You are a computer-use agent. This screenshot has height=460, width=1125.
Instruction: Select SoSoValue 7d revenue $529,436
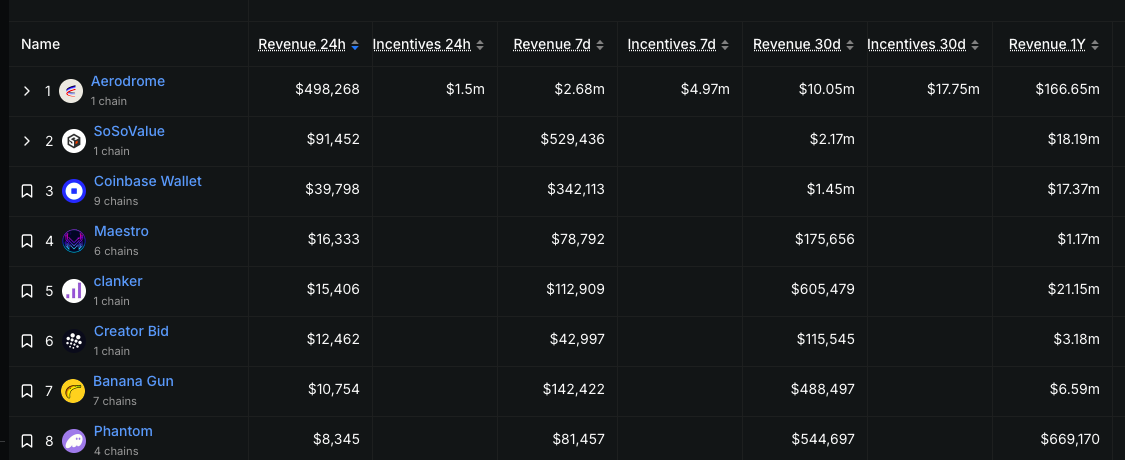click(573, 139)
